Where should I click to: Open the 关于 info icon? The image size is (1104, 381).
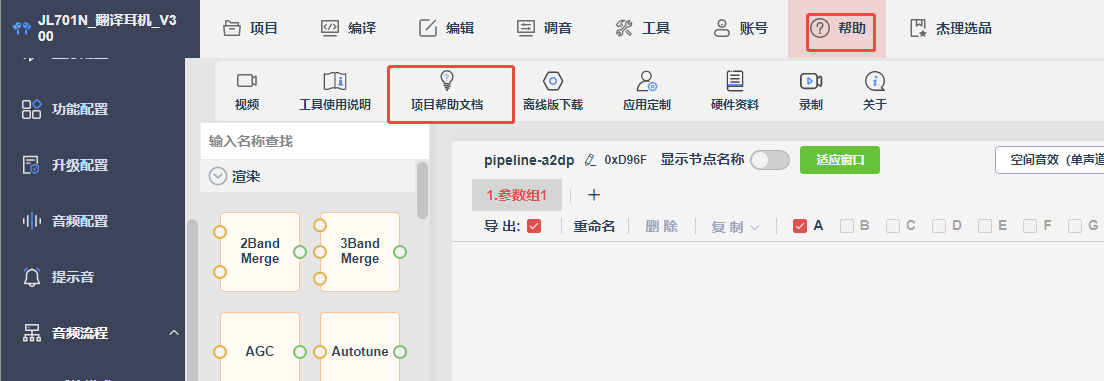coord(874,80)
